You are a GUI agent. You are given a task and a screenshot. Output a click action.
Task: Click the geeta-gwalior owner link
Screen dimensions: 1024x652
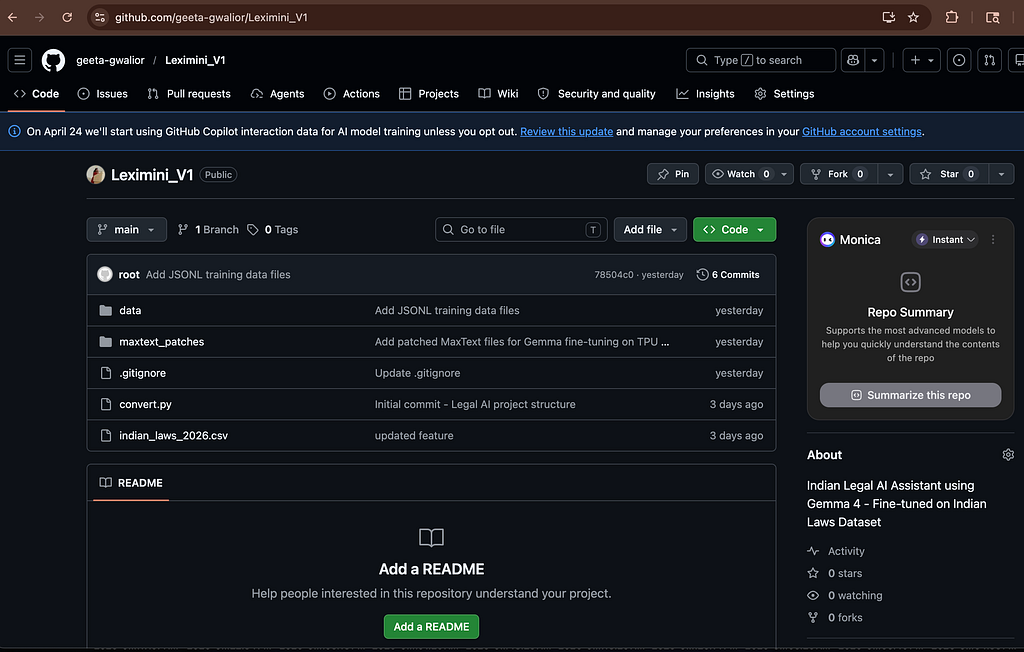click(110, 60)
